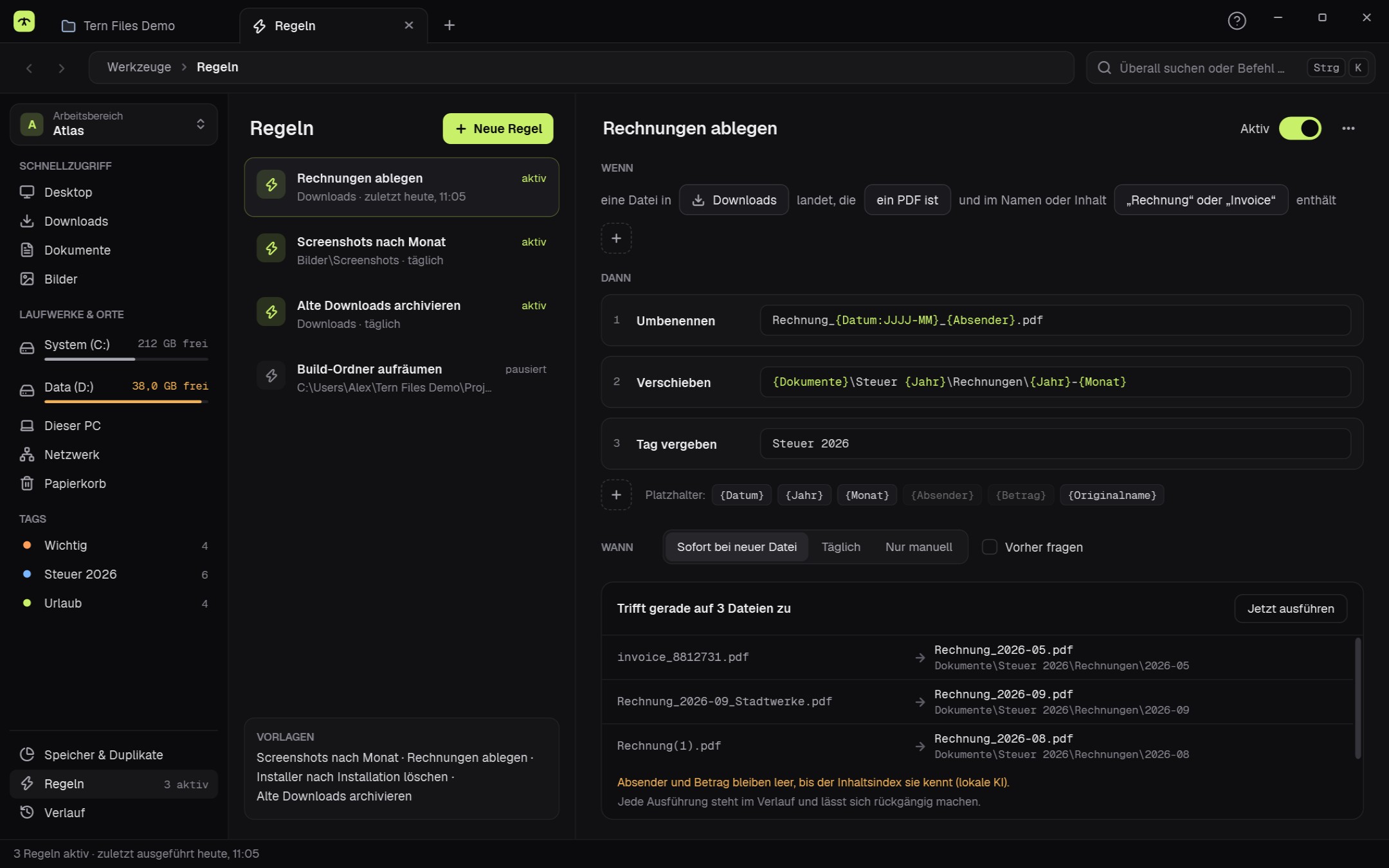1389x868 pixels.
Task: Insert the {Originalname} placeholder
Action: coord(1112,495)
